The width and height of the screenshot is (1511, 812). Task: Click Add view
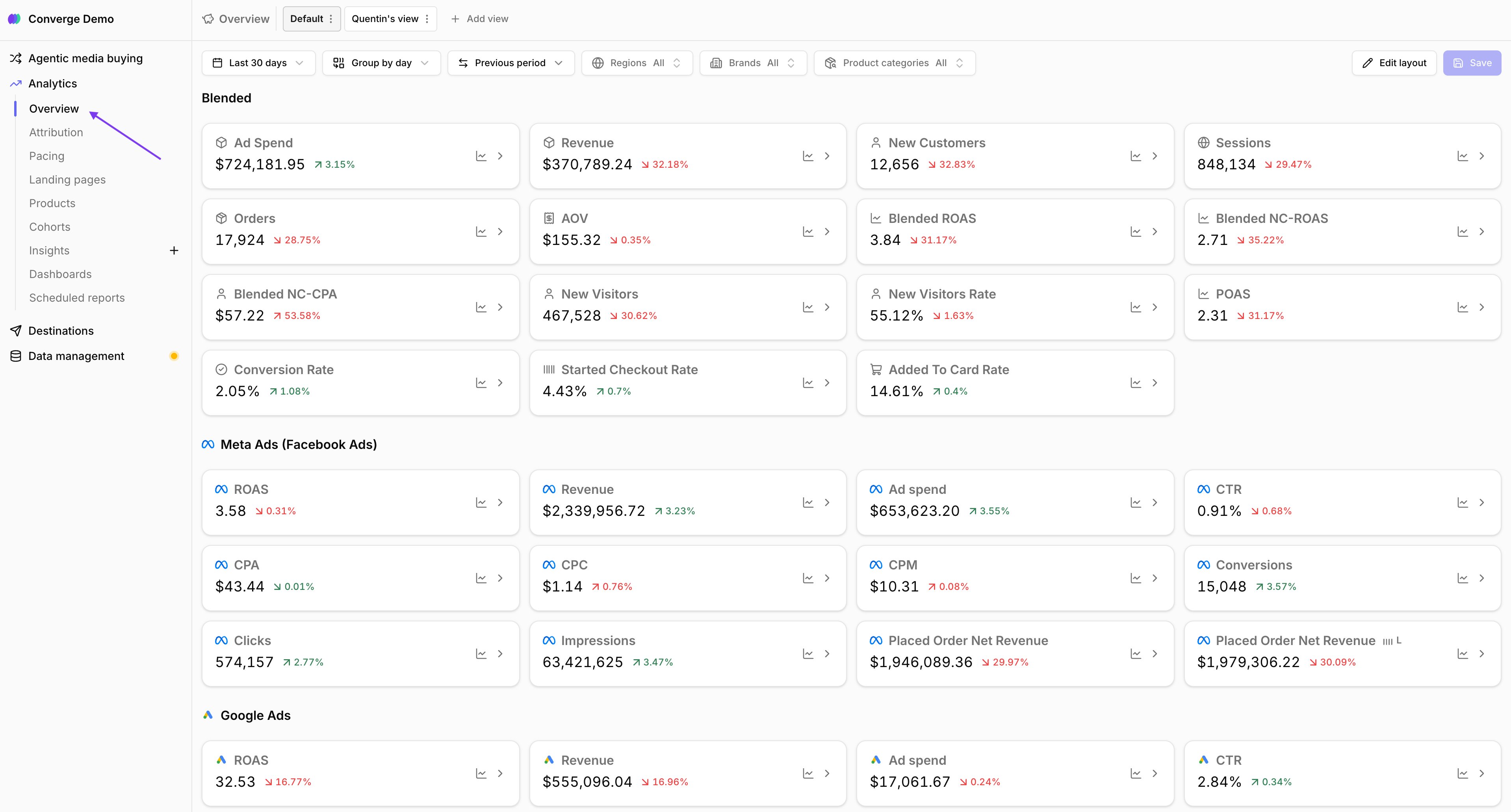click(x=479, y=19)
